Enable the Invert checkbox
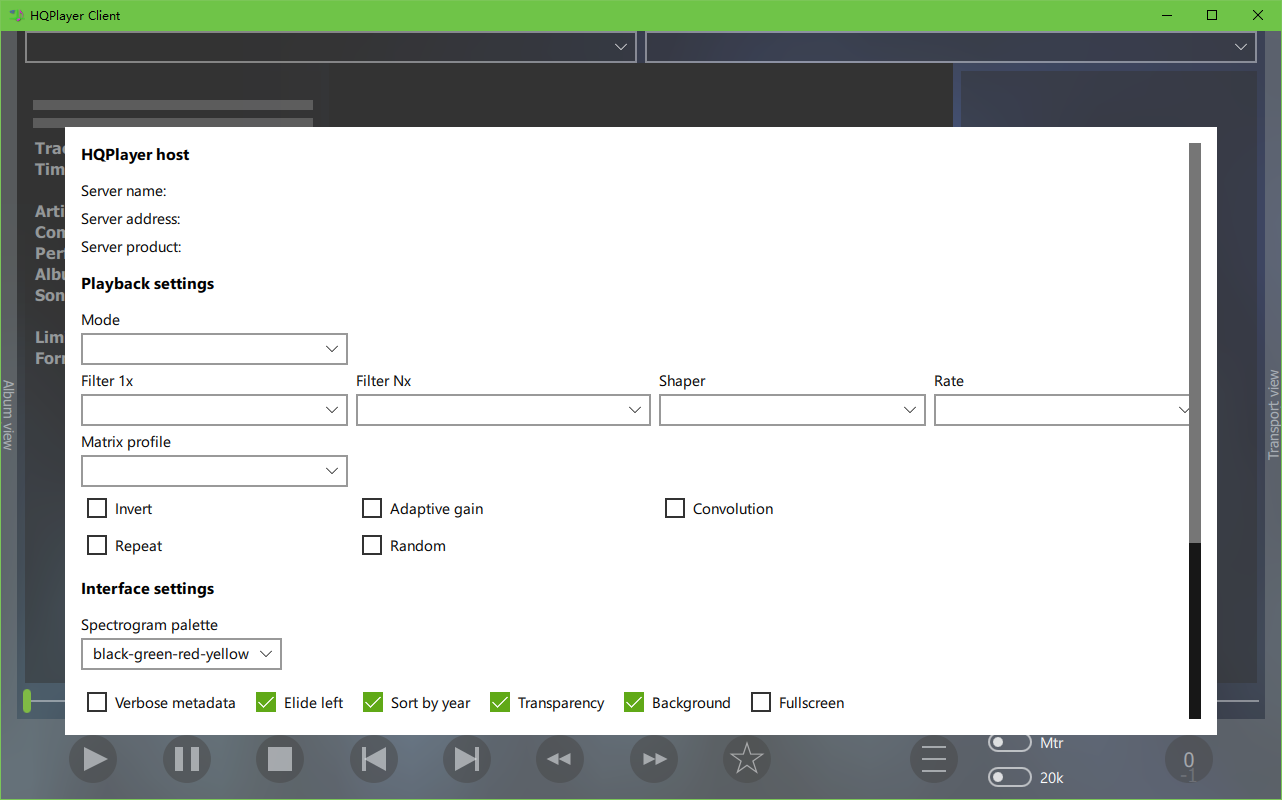Screen dimensions: 1282x800 coord(97,508)
